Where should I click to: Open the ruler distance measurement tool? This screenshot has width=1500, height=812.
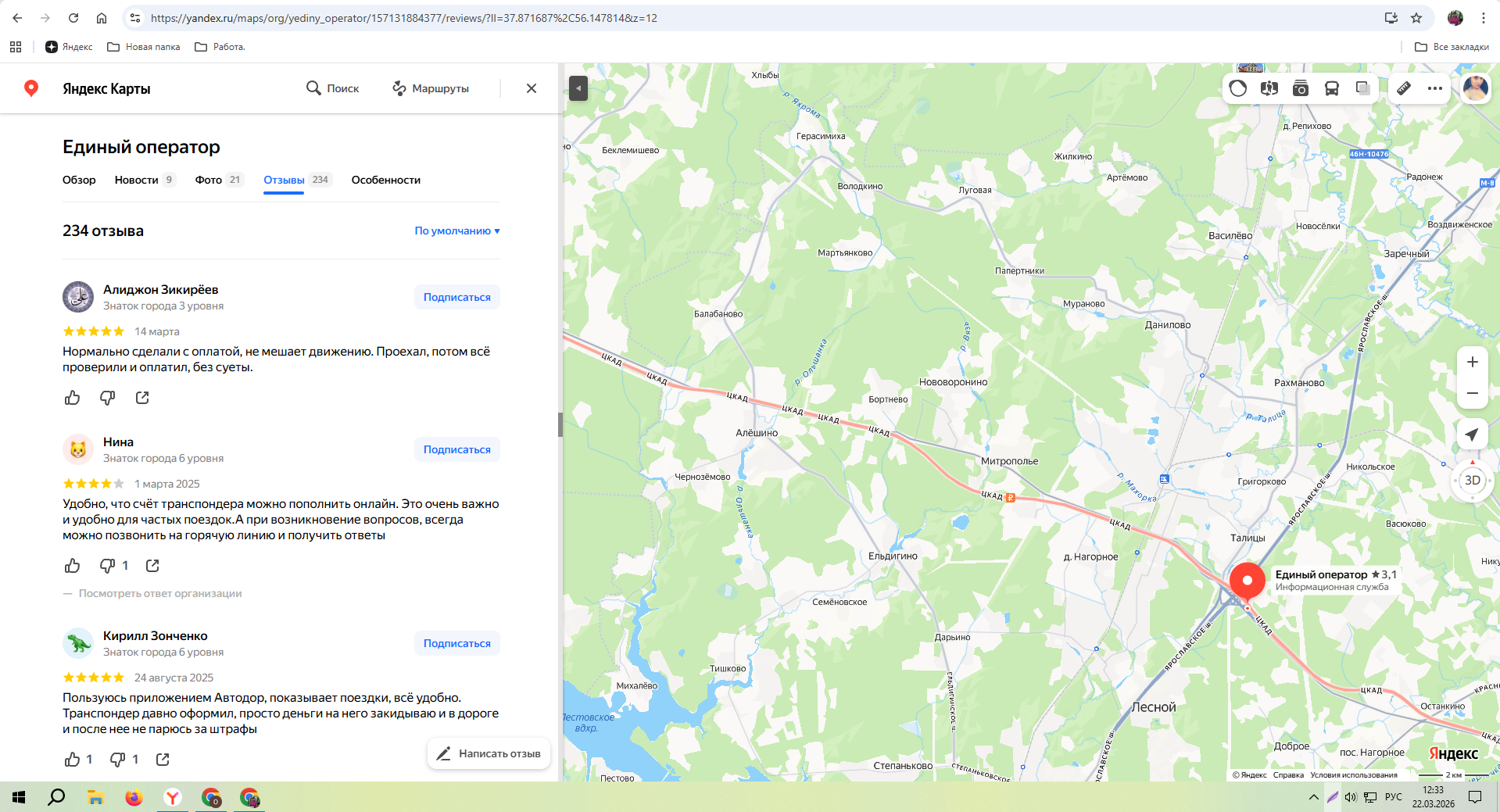pyautogui.click(x=1404, y=88)
